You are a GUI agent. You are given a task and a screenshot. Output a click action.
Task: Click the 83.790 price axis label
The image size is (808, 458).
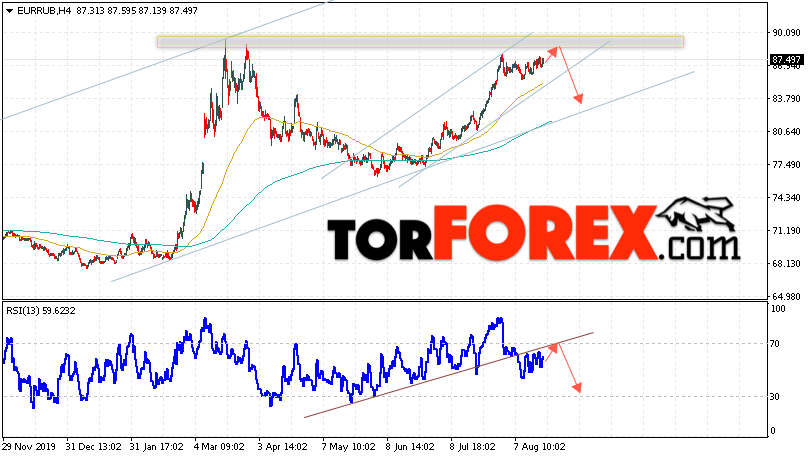pyautogui.click(x=786, y=99)
